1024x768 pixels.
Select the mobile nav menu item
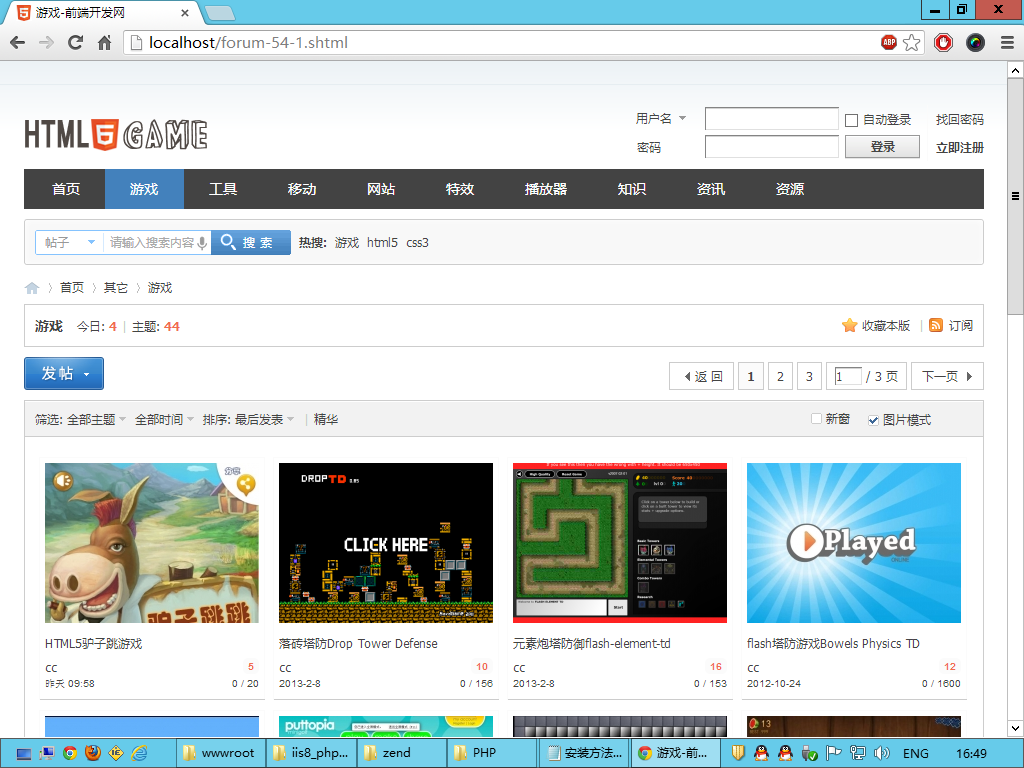pyautogui.click(x=302, y=189)
